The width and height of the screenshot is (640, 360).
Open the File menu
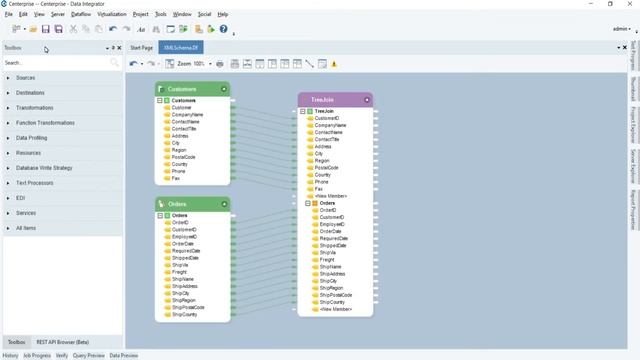coord(9,14)
